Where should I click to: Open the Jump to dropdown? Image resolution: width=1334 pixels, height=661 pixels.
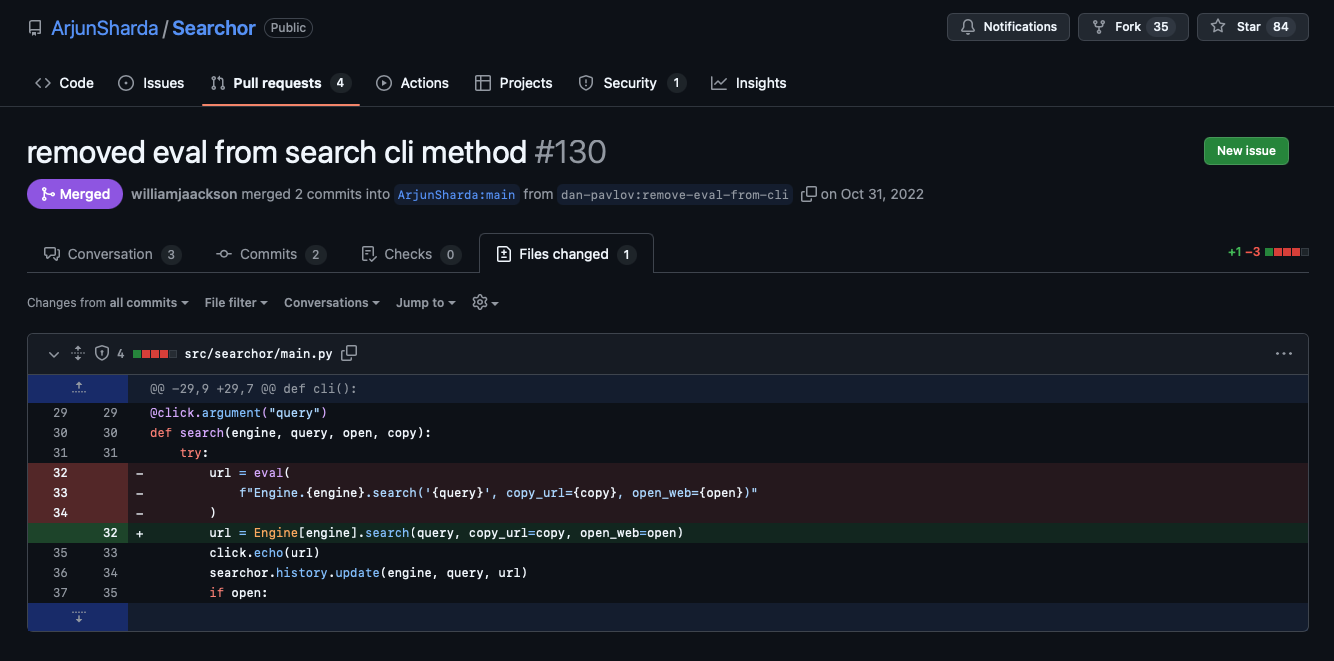pos(425,303)
